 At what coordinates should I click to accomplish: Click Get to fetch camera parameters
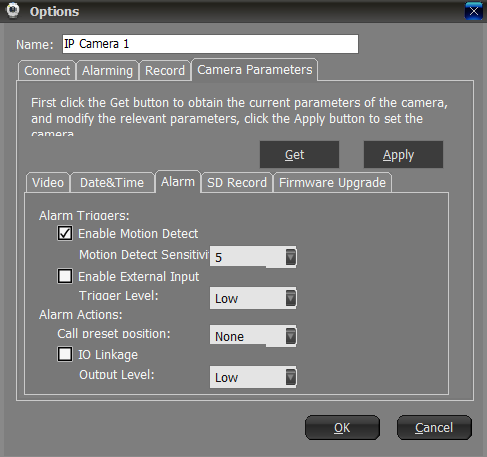point(299,155)
